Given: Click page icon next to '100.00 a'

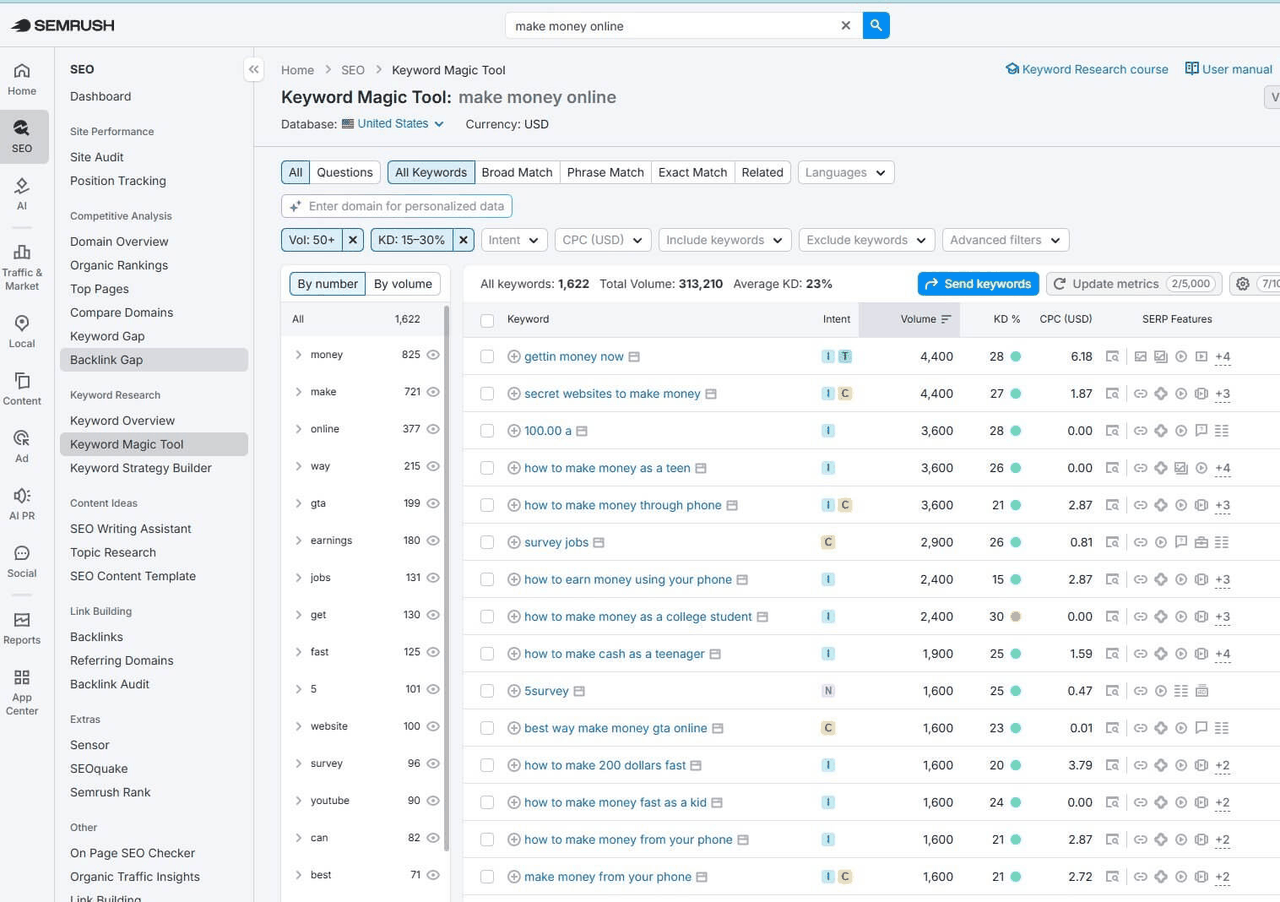Looking at the screenshot, I should click(x=581, y=431).
